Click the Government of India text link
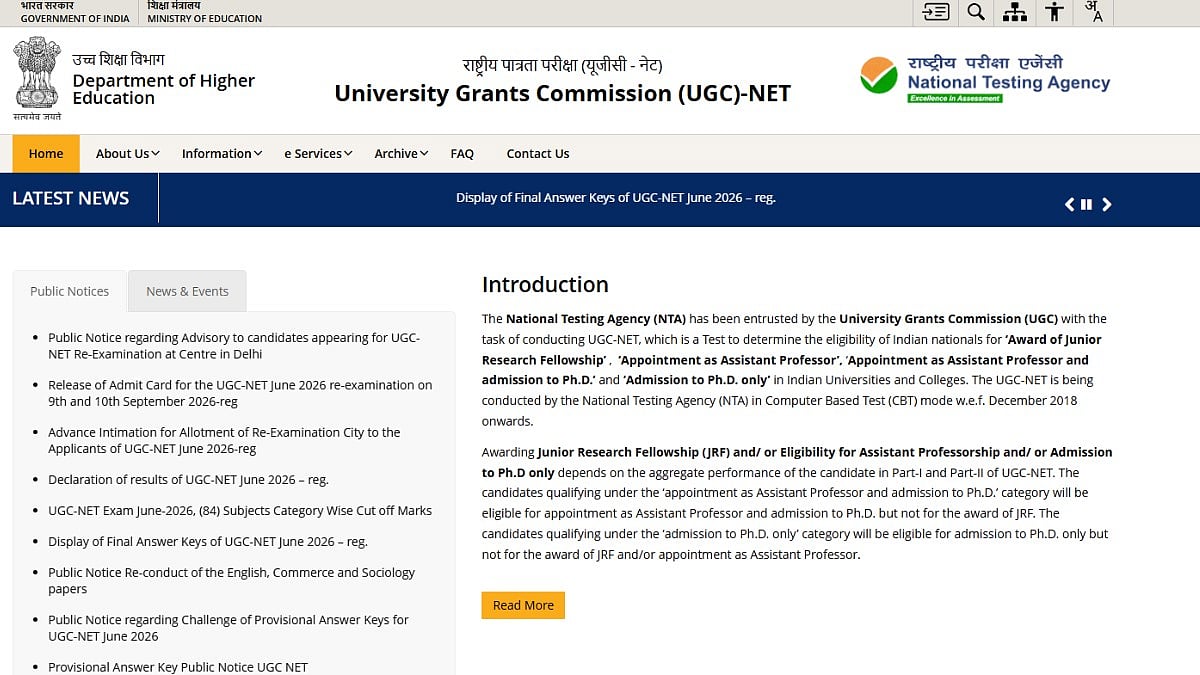The image size is (1200, 675). [75, 12]
